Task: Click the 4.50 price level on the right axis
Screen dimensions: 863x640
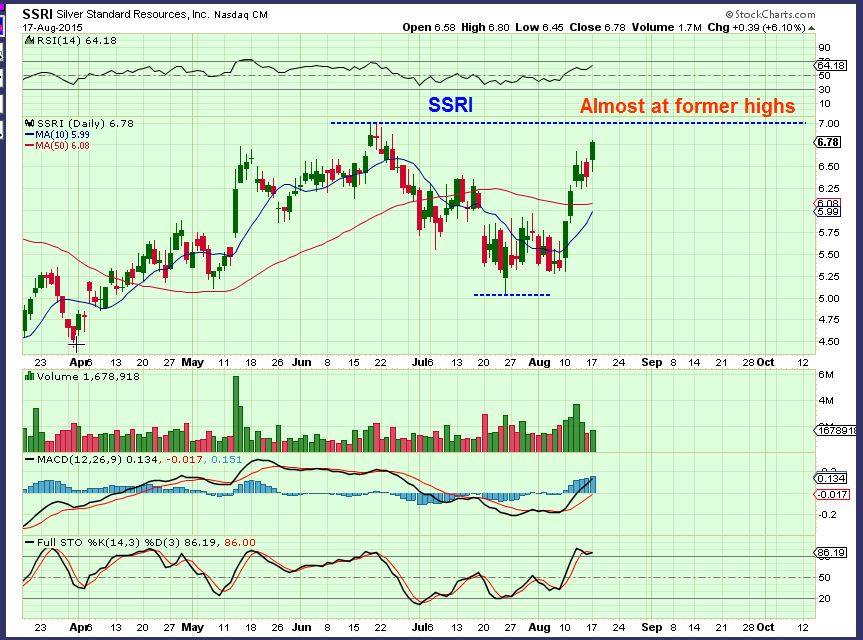Action: 829,341
